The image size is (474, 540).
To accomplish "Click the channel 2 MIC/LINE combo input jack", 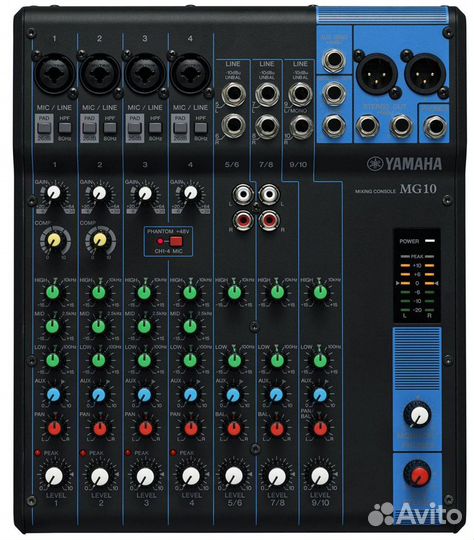I will click(100, 74).
